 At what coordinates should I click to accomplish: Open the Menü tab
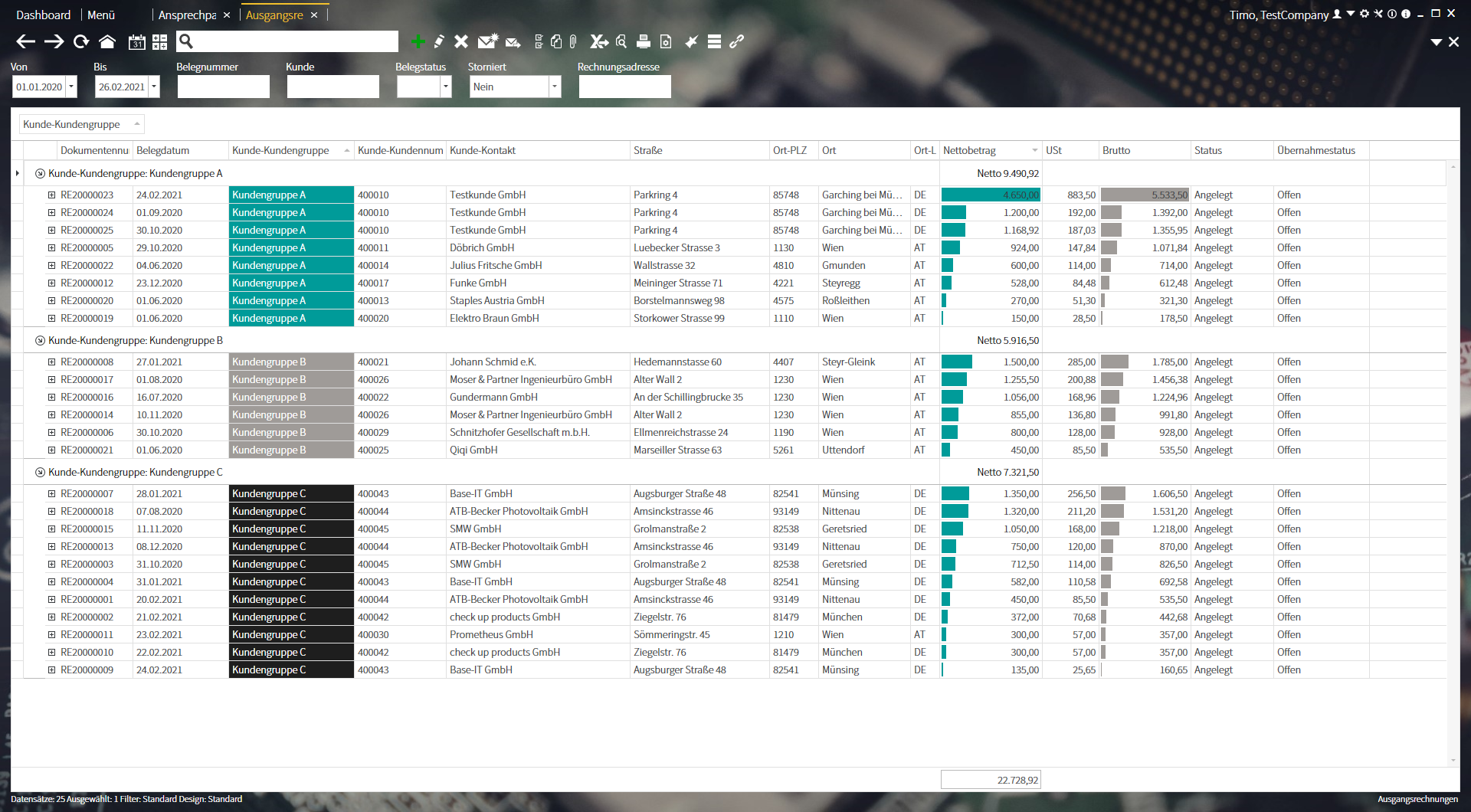click(101, 15)
